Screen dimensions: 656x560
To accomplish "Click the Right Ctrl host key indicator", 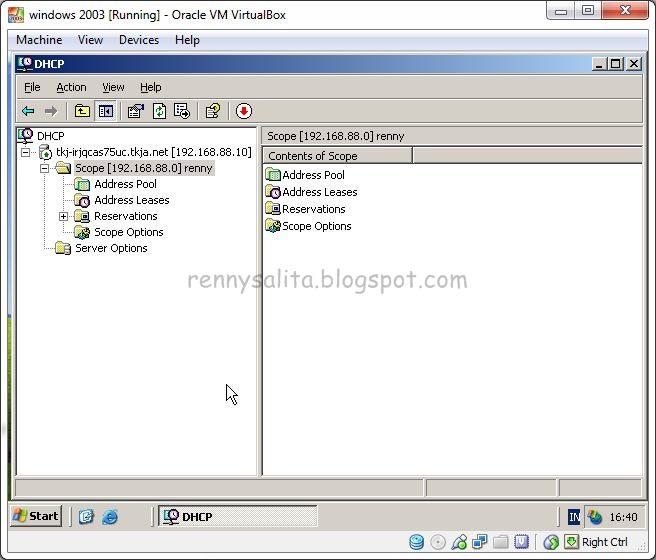I will (x=604, y=542).
